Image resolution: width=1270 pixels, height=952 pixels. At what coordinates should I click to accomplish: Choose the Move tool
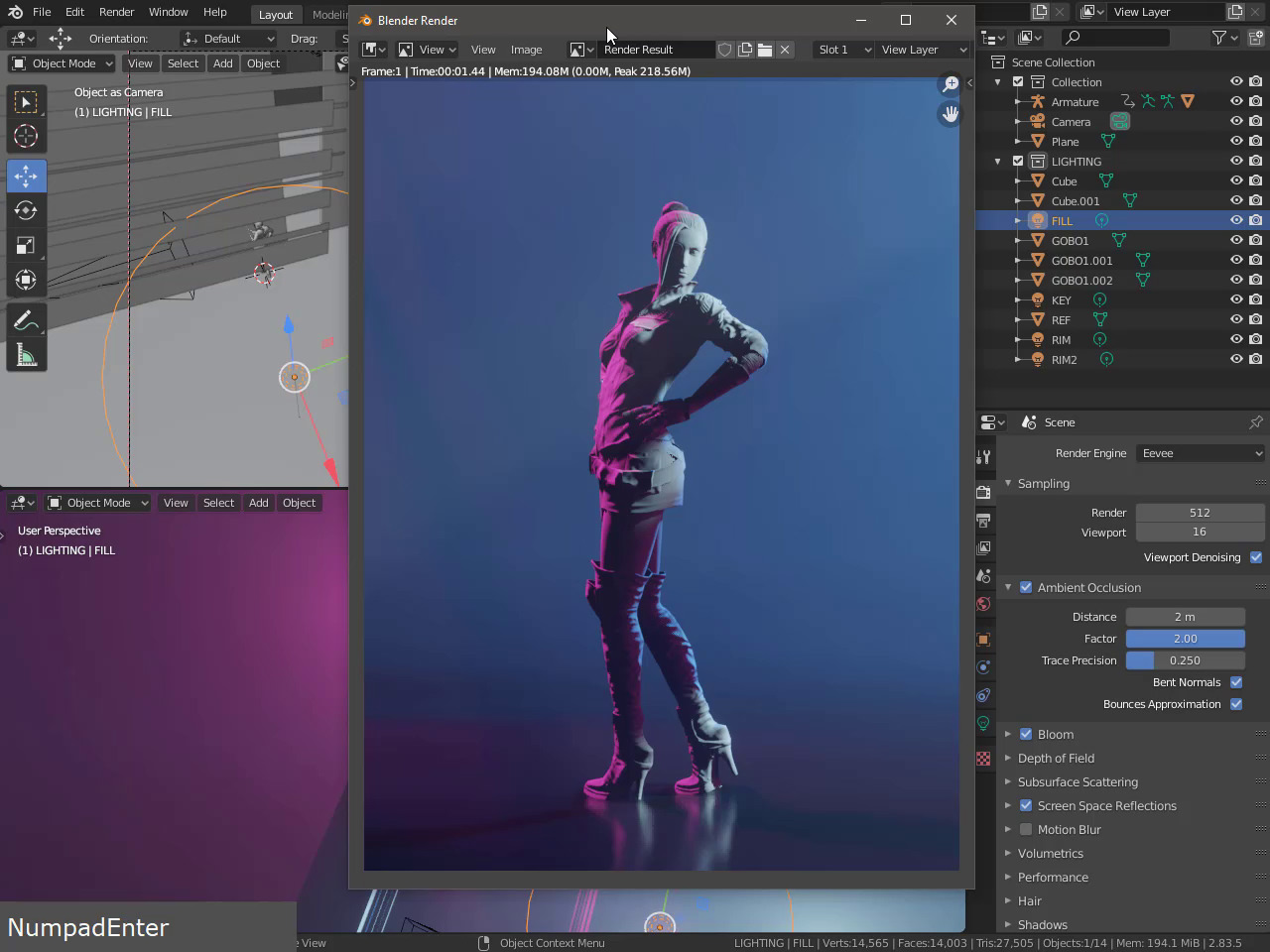[26, 176]
